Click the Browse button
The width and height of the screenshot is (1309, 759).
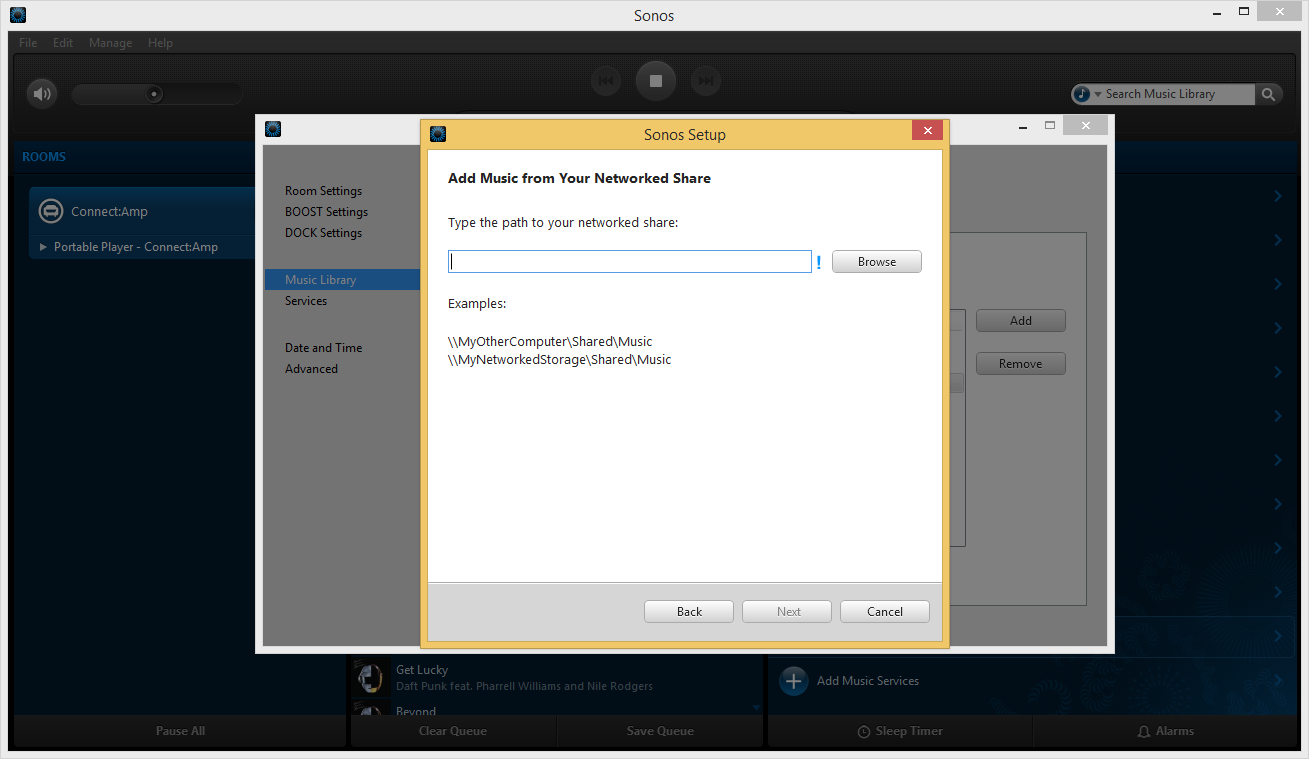[x=877, y=262]
